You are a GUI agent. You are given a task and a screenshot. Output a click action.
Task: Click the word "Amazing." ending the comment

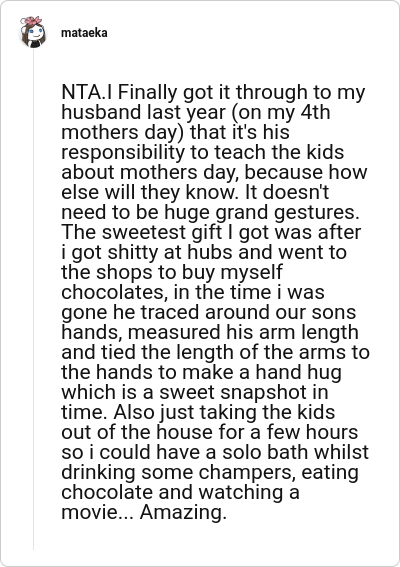pyautogui.click(x=183, y=512)
